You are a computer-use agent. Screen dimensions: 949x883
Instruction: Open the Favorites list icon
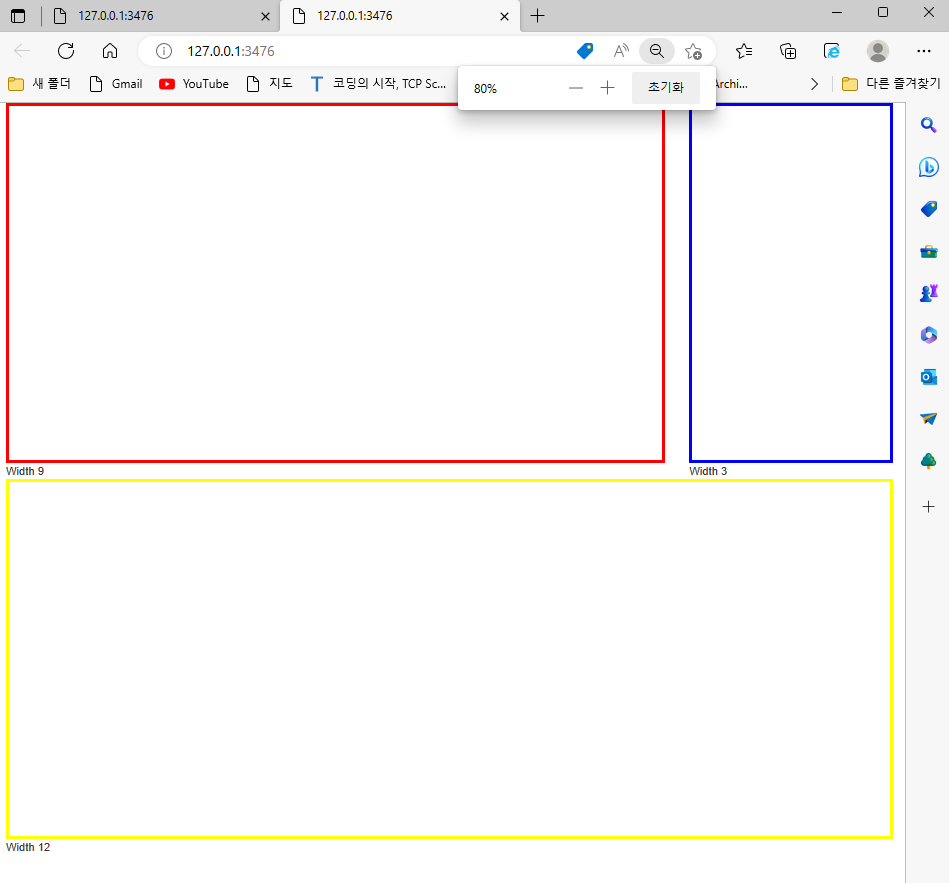pyautogui.click(x=744, y=51)
